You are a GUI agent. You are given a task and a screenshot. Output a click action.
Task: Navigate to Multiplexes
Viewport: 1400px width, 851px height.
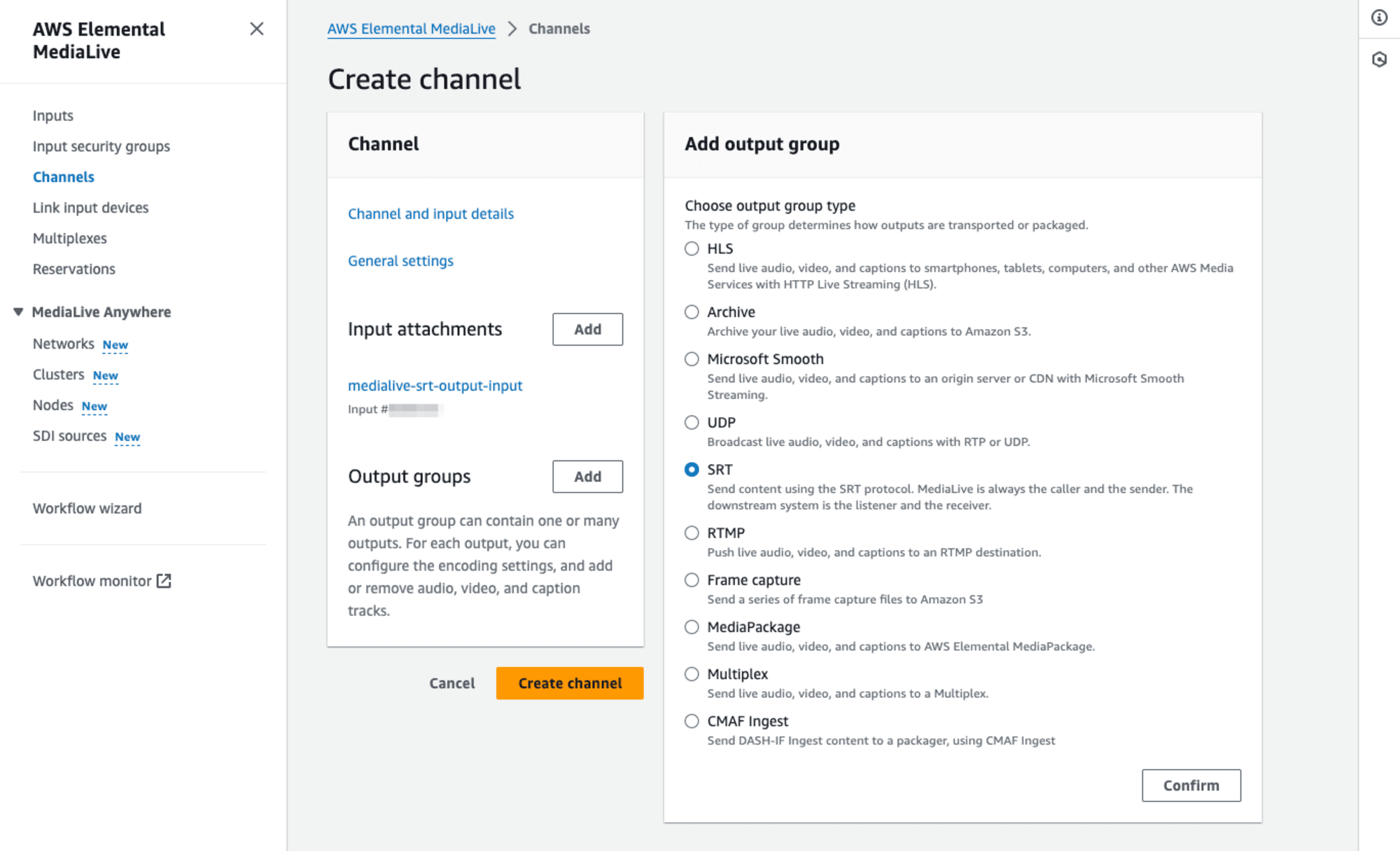(70, 239)
